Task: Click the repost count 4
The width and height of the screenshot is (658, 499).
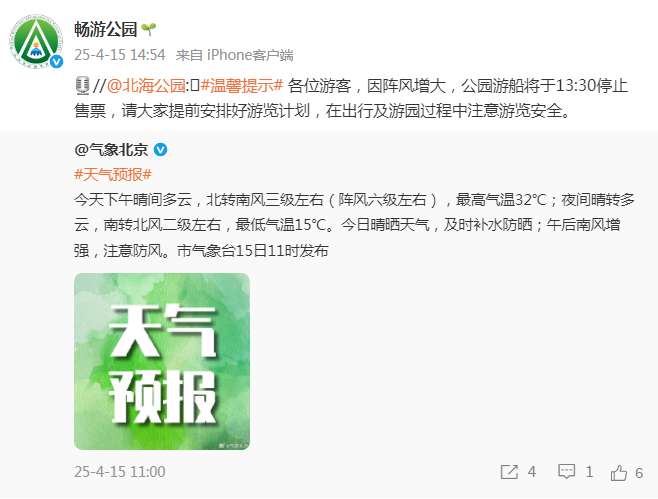Action: [532, 472]
